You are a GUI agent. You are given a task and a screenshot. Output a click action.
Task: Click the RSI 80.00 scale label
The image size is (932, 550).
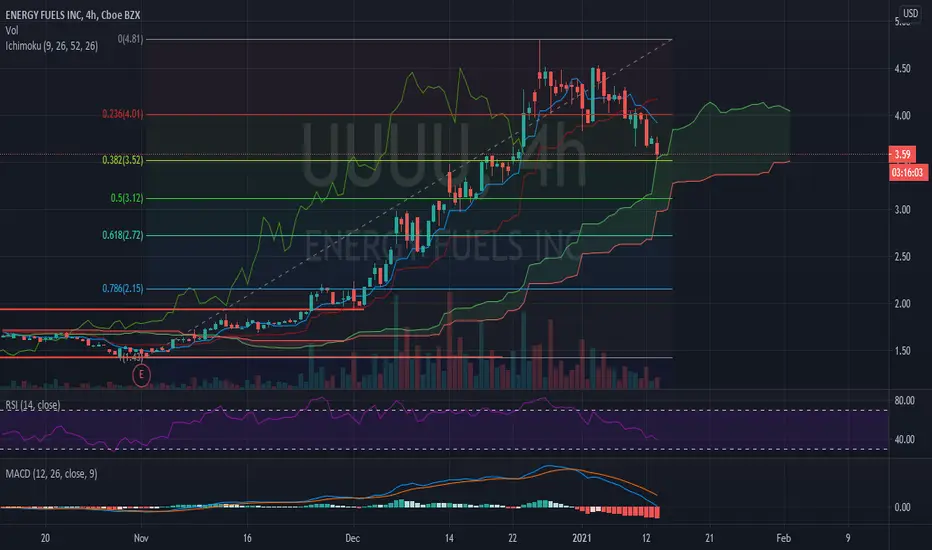pyautogui.click(x=904, y=401)
